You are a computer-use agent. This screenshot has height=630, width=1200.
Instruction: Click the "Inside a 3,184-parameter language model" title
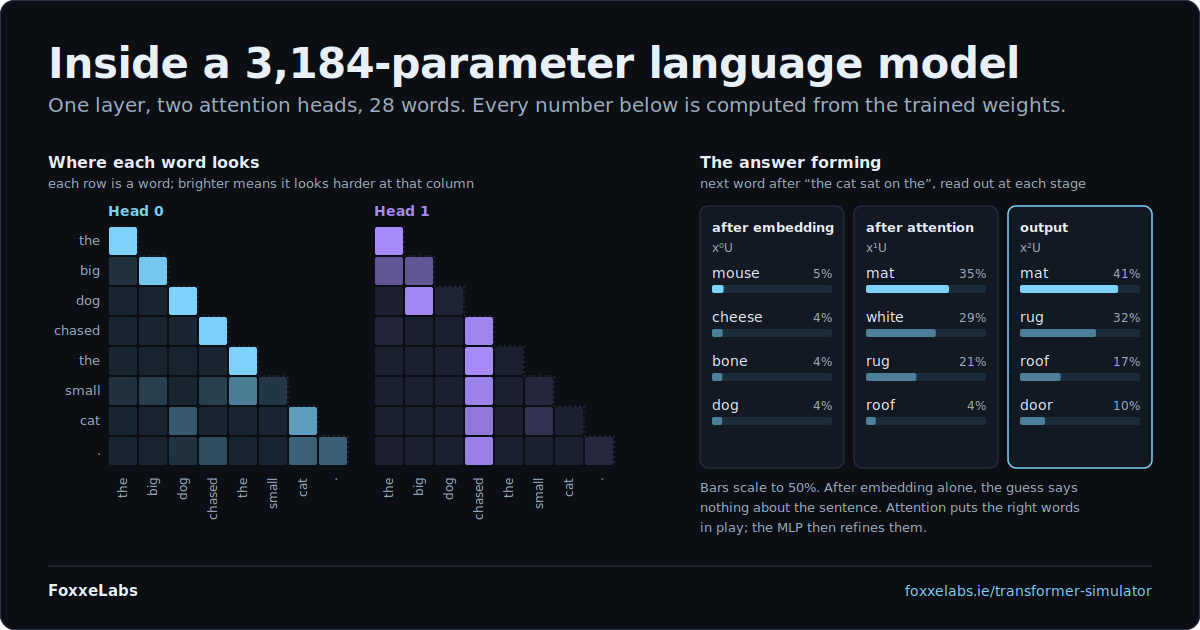pos(534,63)
